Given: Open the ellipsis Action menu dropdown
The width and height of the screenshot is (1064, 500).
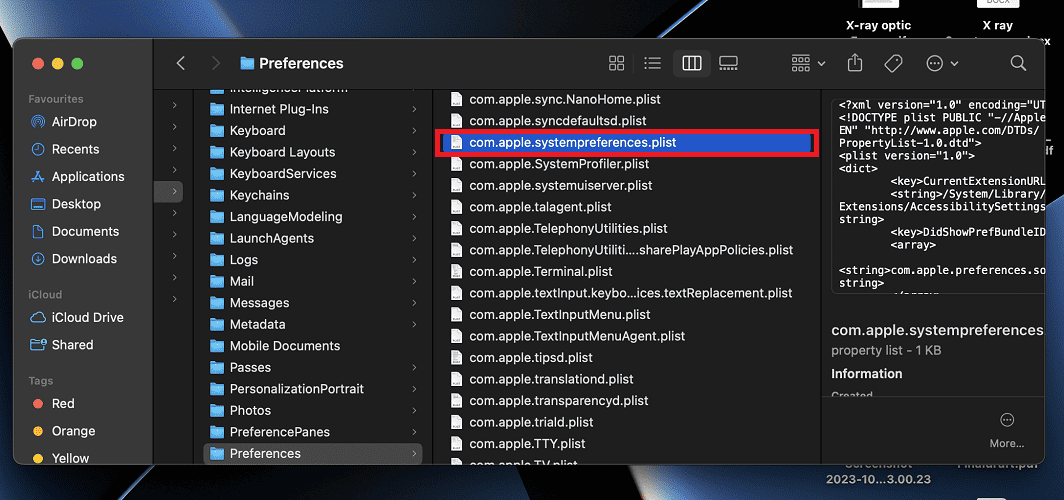Looking at the screenshot, I should pyautogui.click(x=942, y=63).
